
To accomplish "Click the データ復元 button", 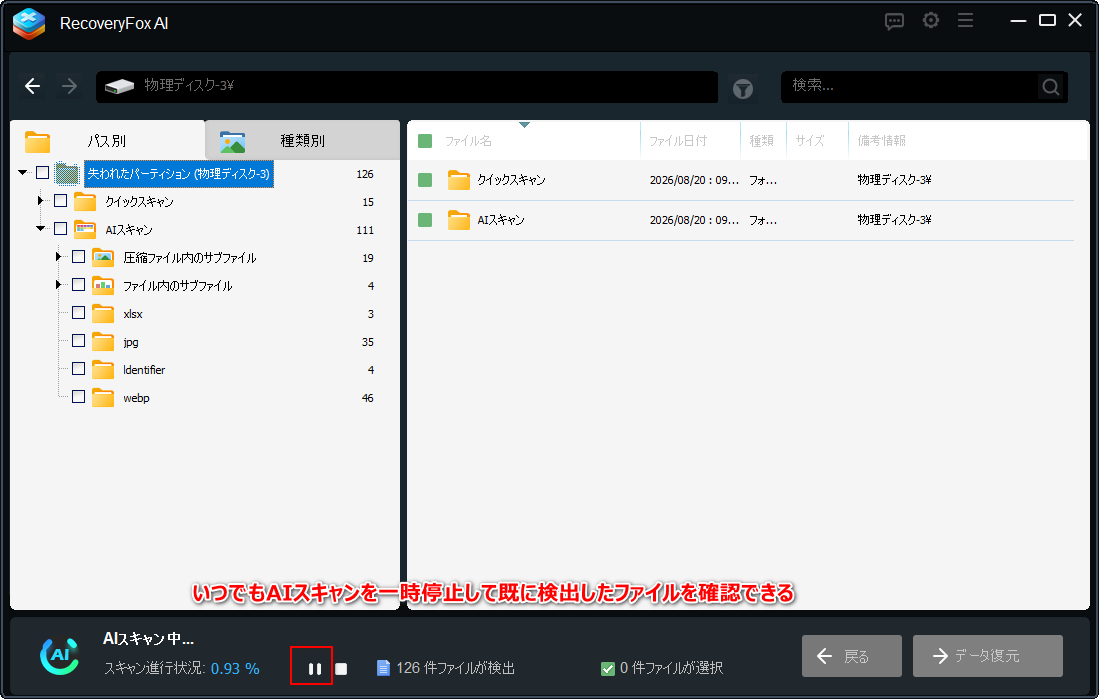I will coord(988,656).
